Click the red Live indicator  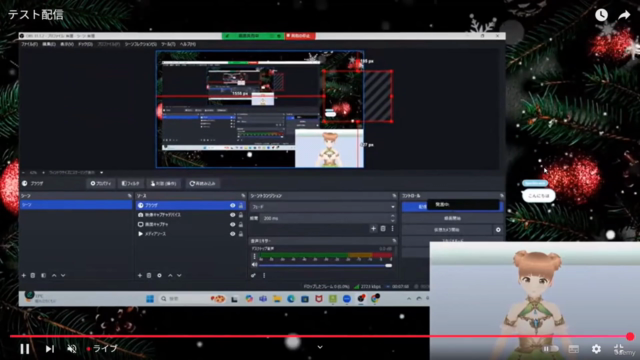click(102, 349)
